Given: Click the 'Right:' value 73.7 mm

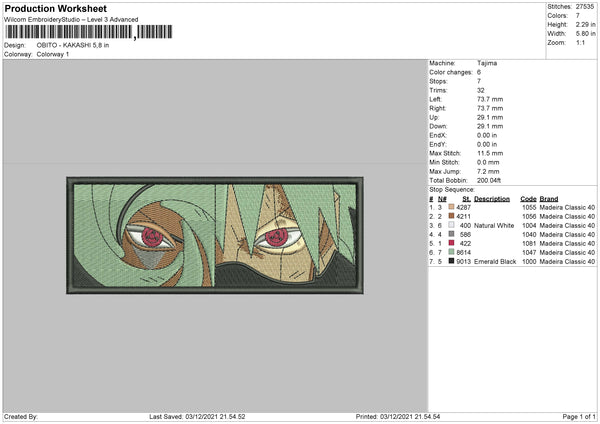Looking at the screenshot, I should pyautogui.click(x=490, y=108).
